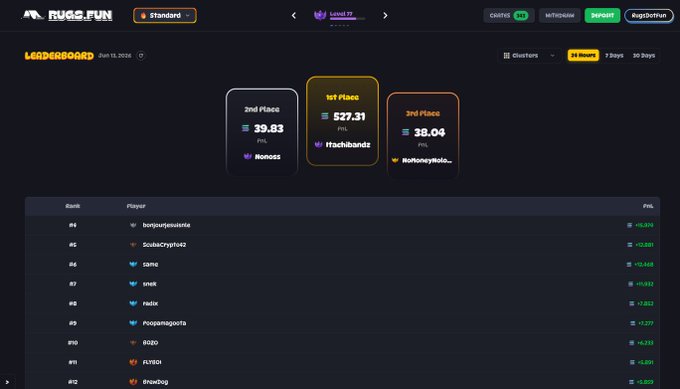Click the badge icon next to bonjourjesuisnie

tap(133, 225)
